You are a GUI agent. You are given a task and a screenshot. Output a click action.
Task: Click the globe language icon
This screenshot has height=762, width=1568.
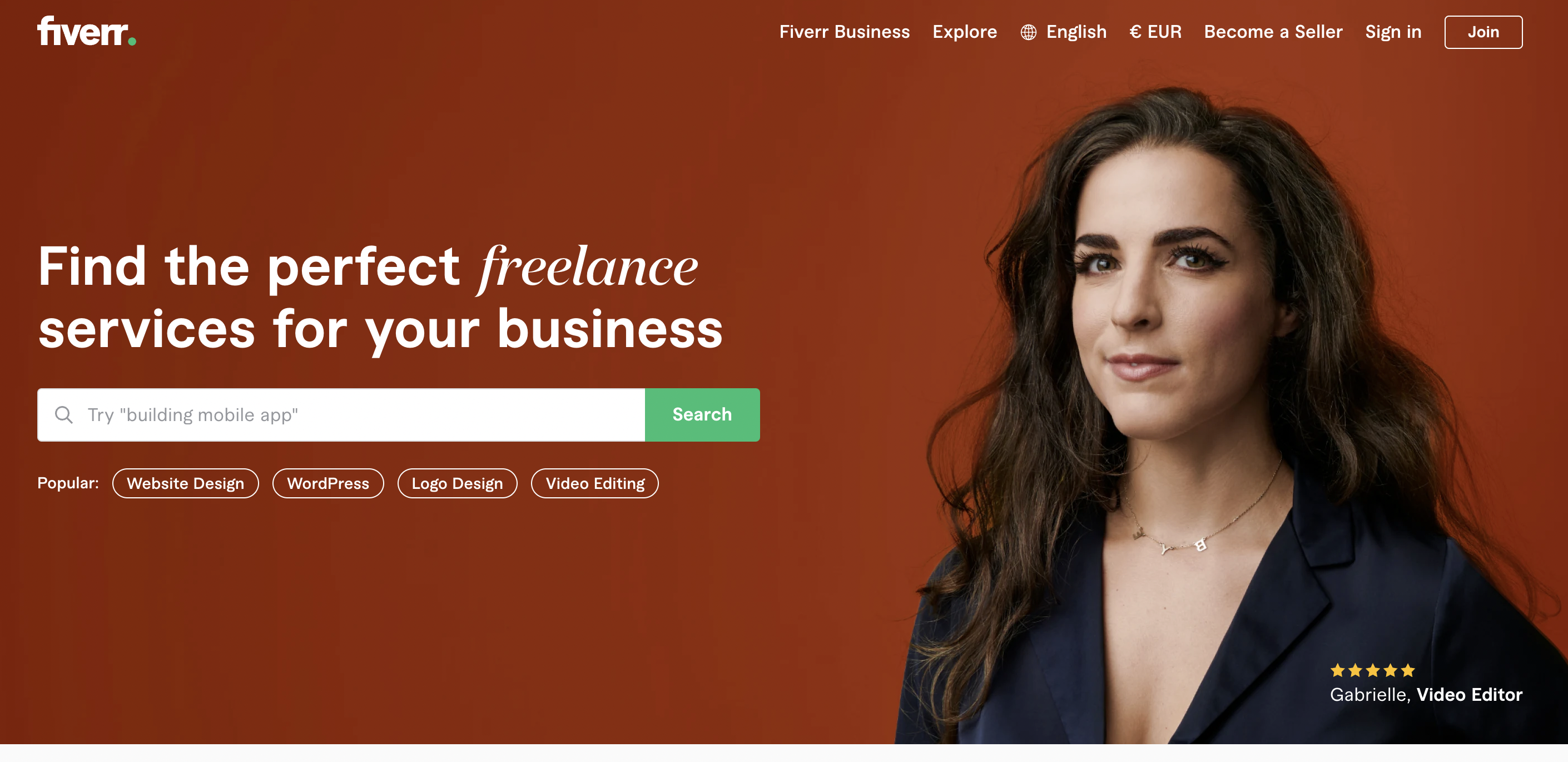coord(1028,32)
